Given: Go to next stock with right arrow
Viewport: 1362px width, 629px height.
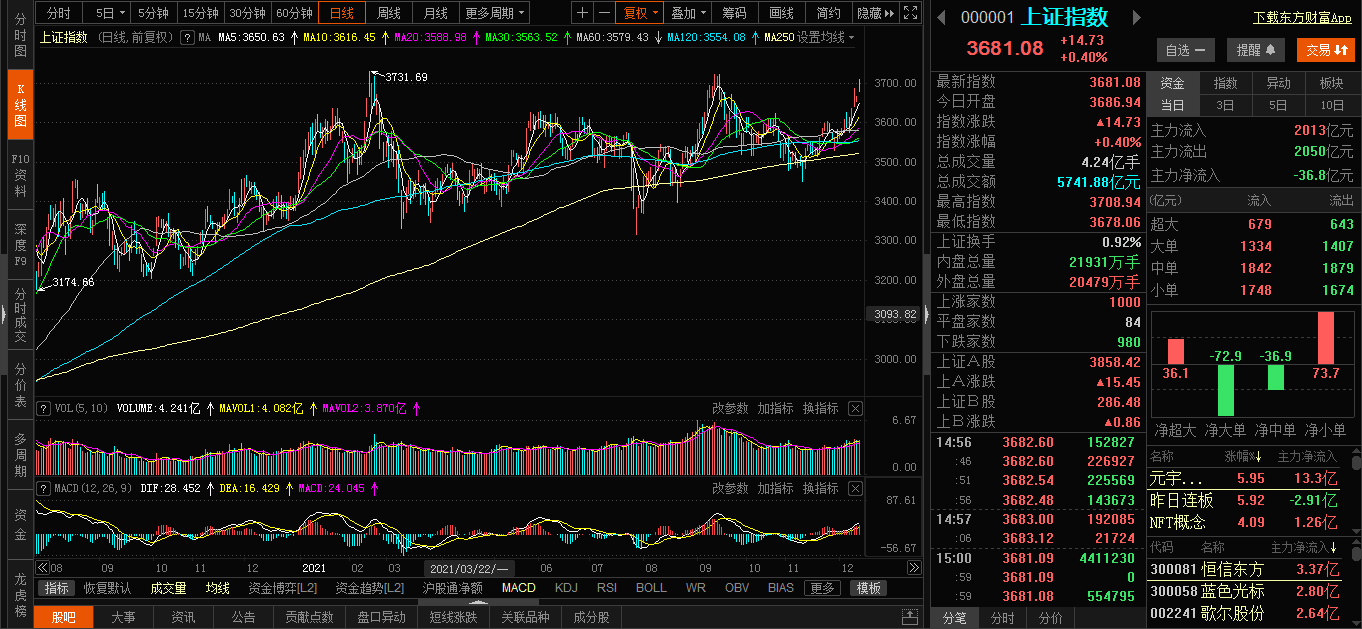Looking at the screenshot, I should (1136, 18).
